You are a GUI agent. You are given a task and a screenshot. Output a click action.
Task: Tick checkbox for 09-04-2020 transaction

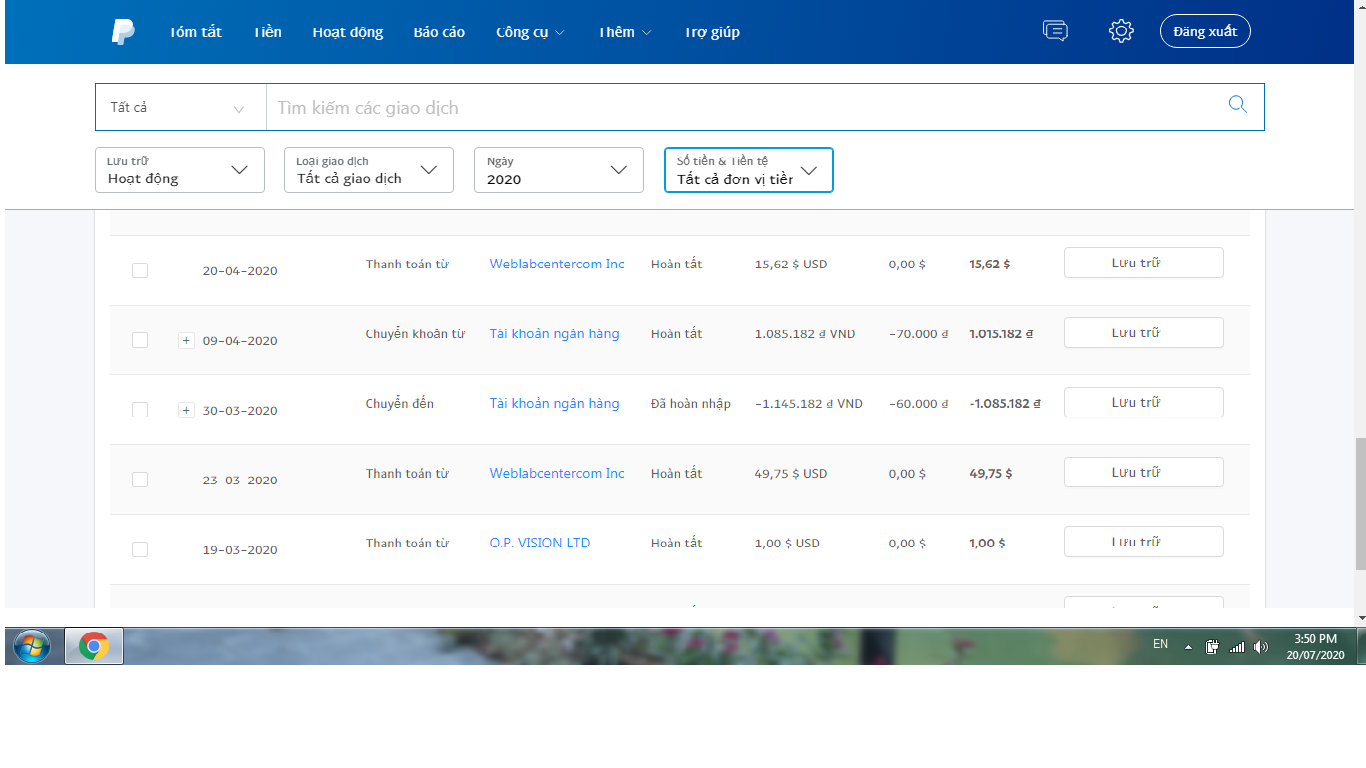(140, 341)
